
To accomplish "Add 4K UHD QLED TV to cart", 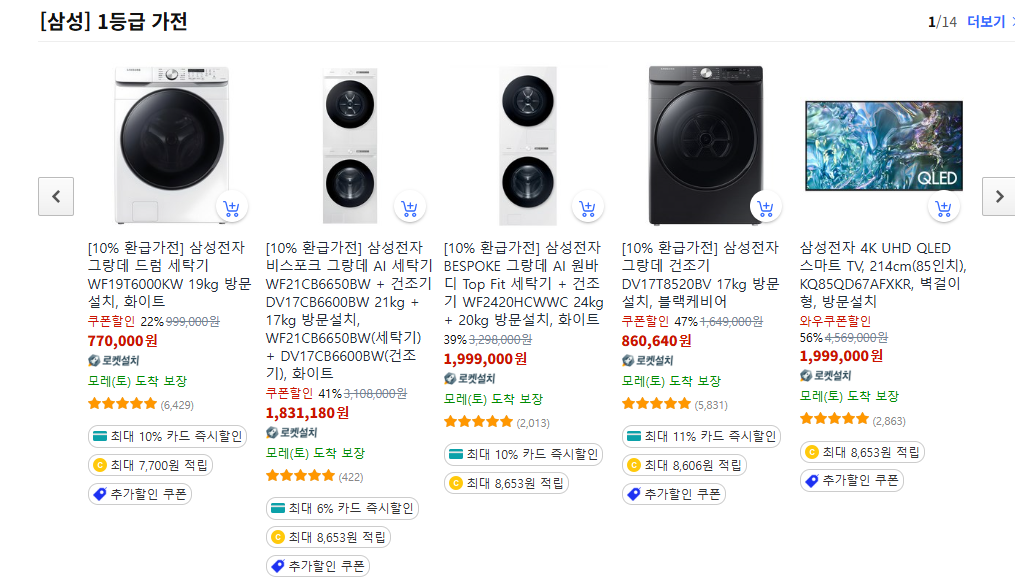I will click(941, 208).
